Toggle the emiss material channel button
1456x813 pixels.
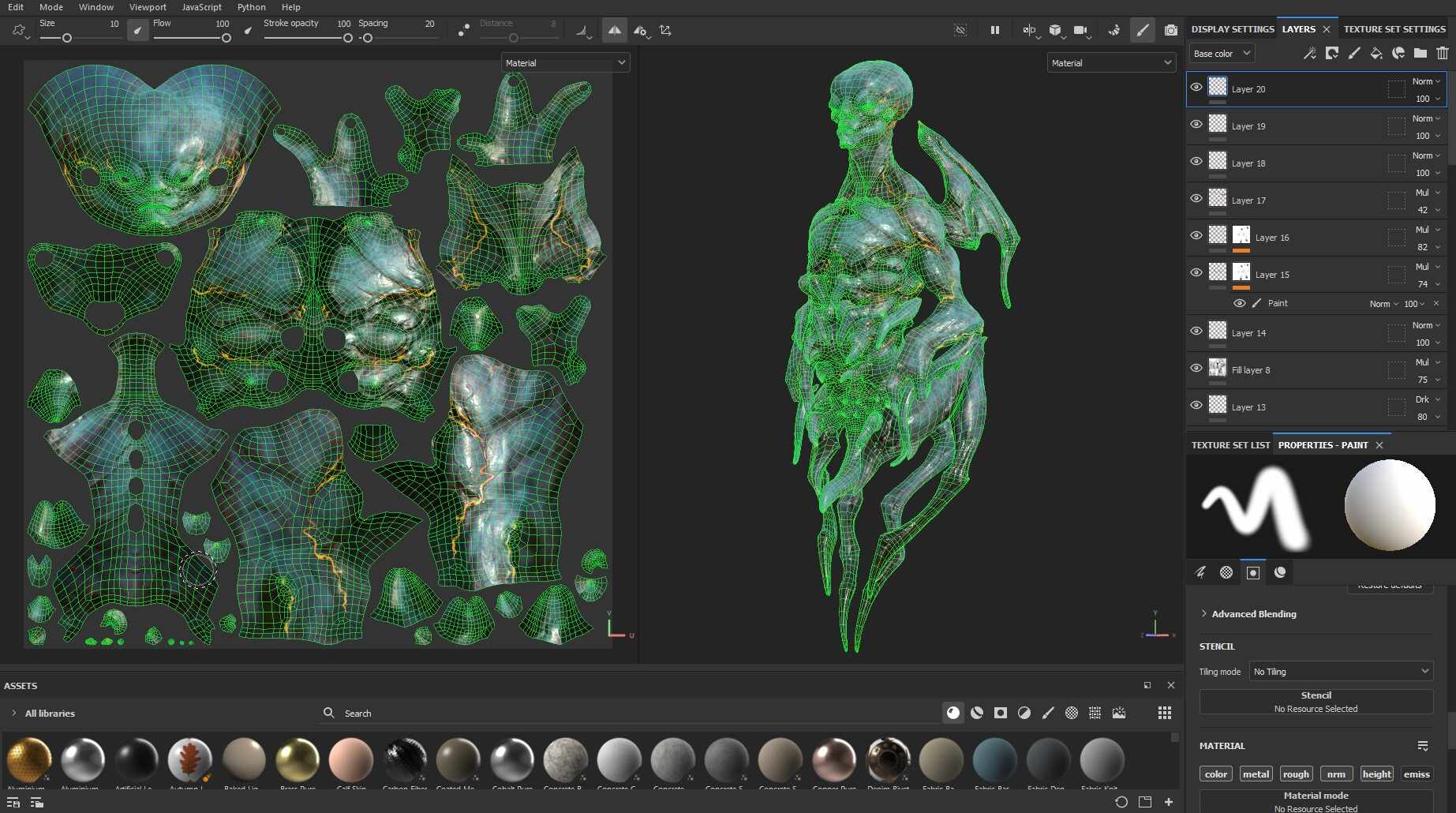[1417, 774]
